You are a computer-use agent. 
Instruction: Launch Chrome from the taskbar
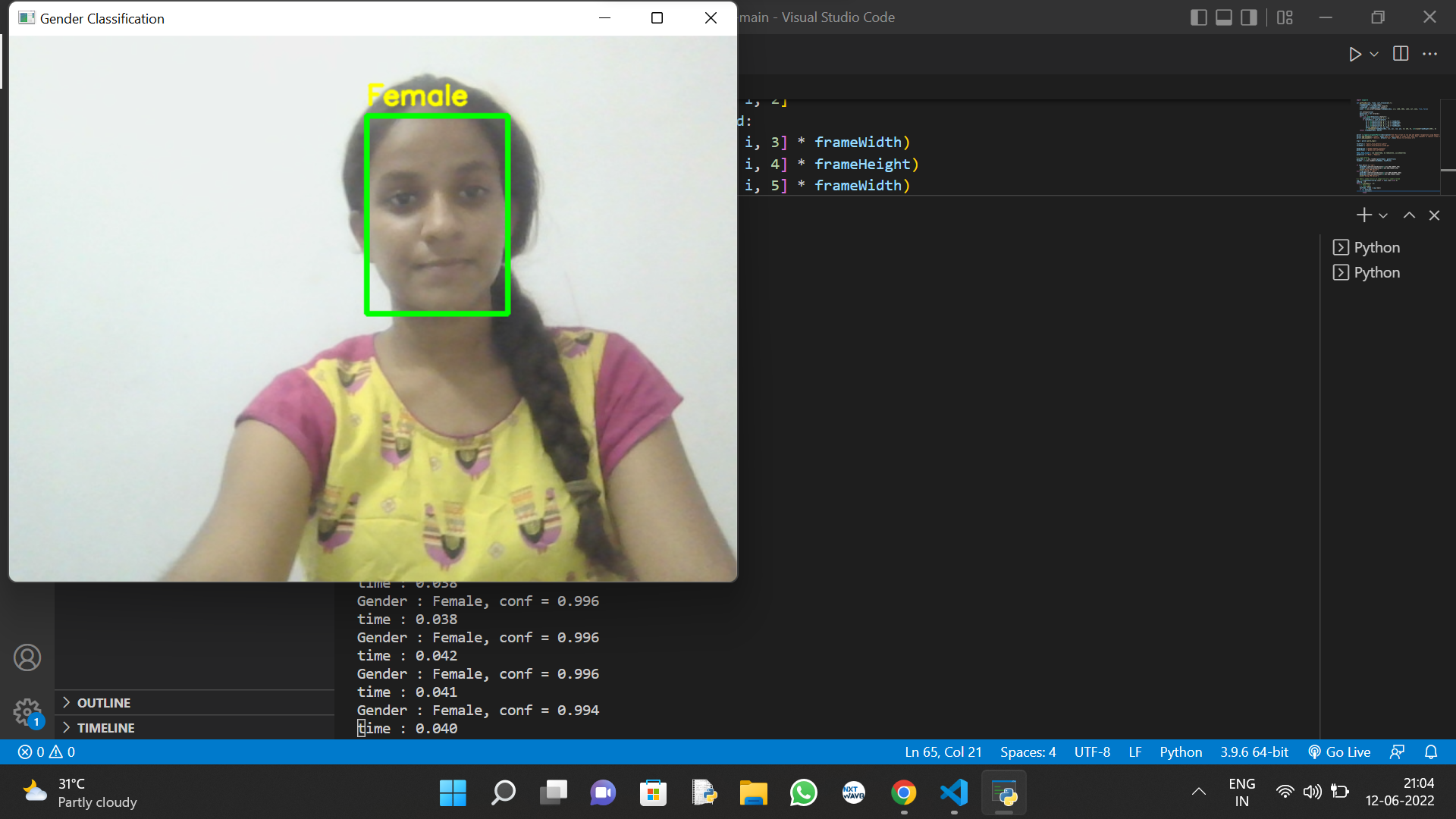pyautogui.click(x=903, y=792)
